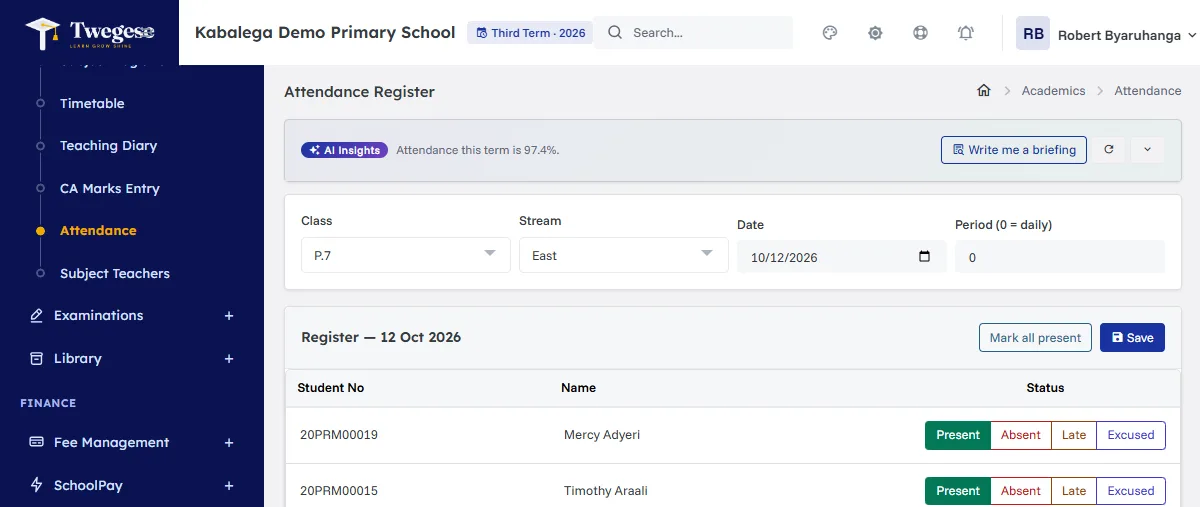Expand the Fee Management plus
This screenshot has height=507, width=1200.
(229, 443)
